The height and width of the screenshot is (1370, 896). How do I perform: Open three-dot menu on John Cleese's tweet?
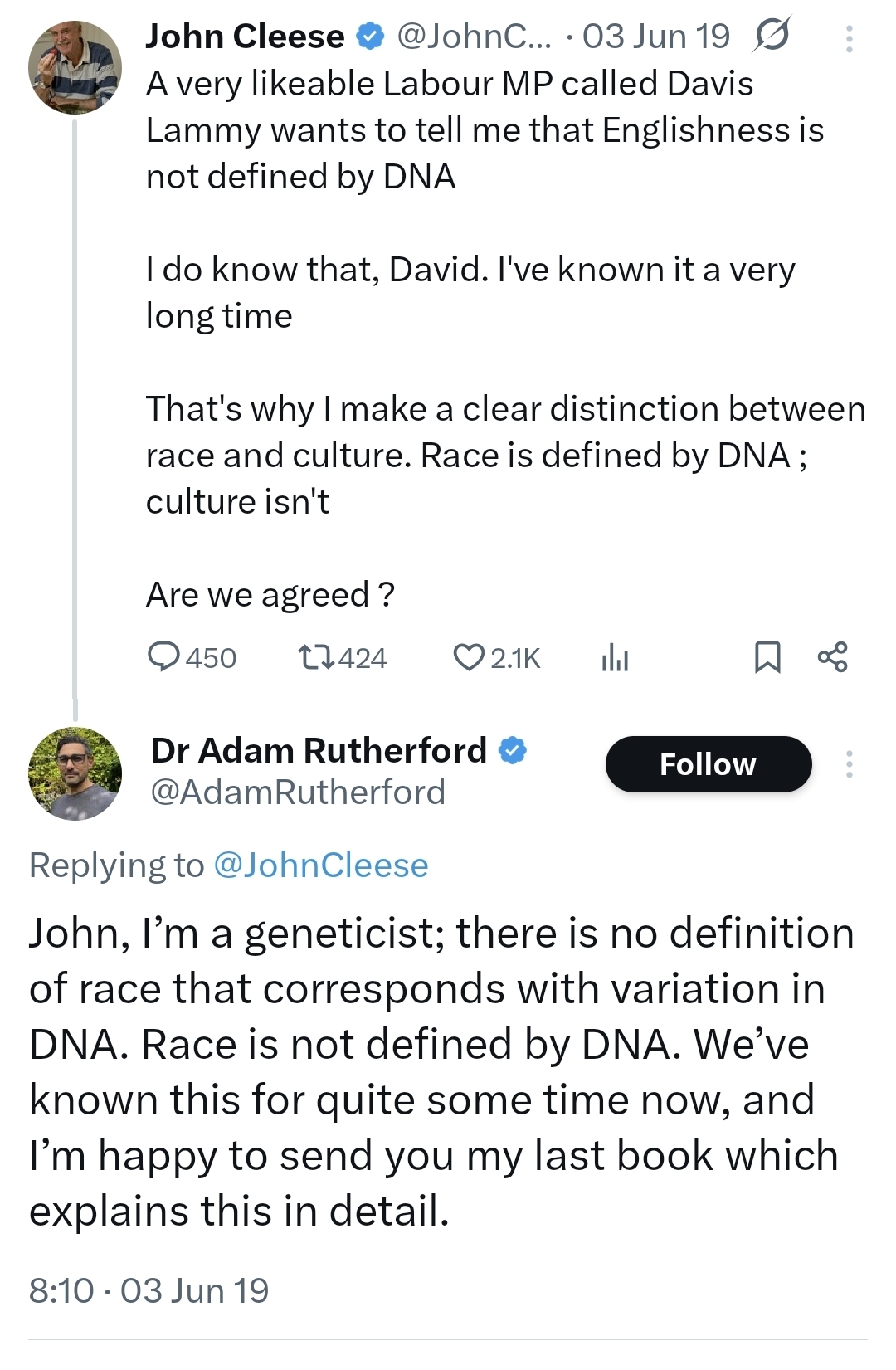[x=849, y=39]
